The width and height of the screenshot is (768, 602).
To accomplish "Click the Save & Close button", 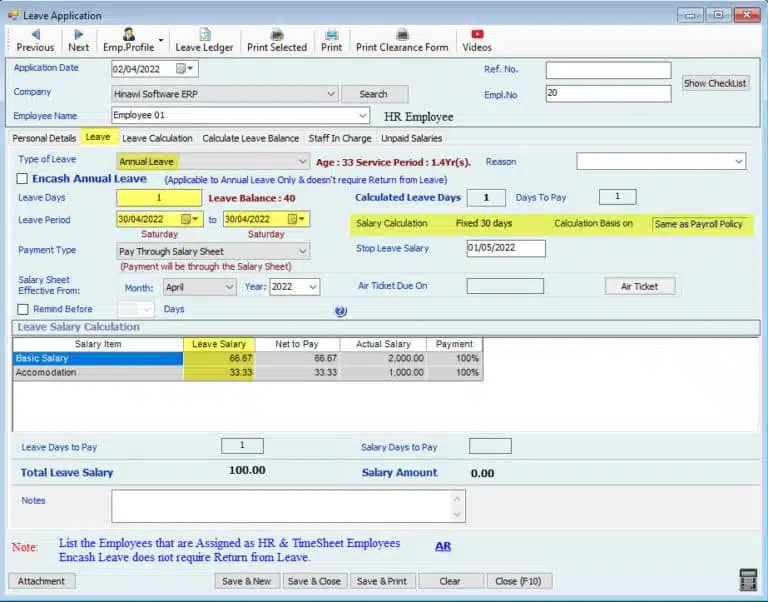I will (314, 581).
